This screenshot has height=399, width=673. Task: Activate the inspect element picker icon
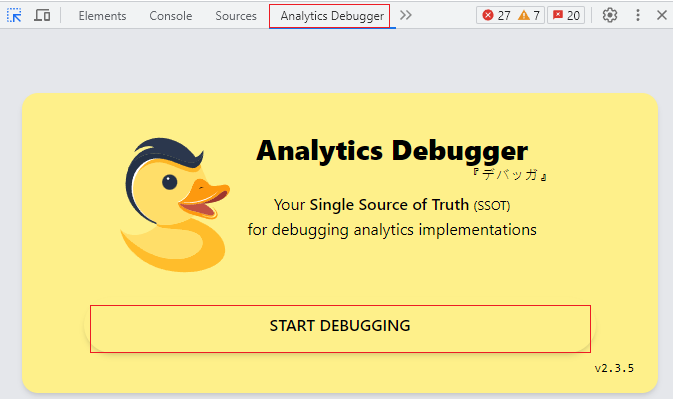[x=14, y=15]
